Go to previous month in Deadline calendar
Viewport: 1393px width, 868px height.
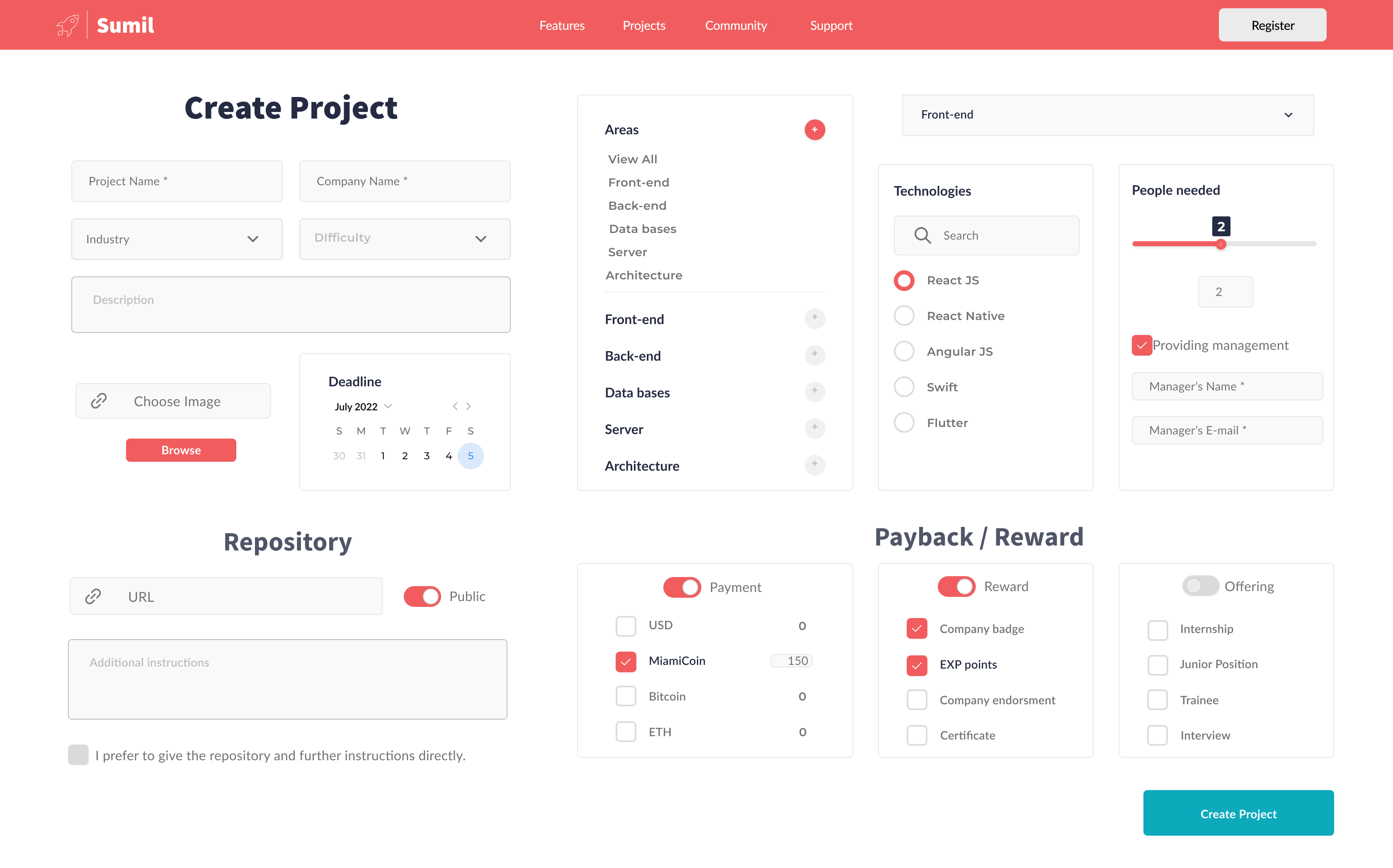(455, 407)
